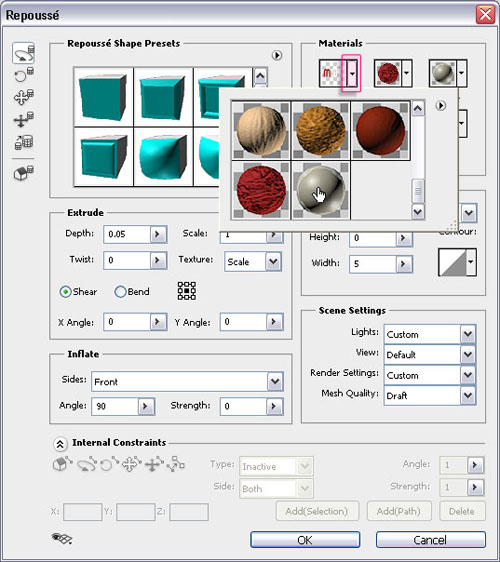This screenshot has height=562, width=500.
Task: Click the constraint home position icon
Action: click(62, 464)
